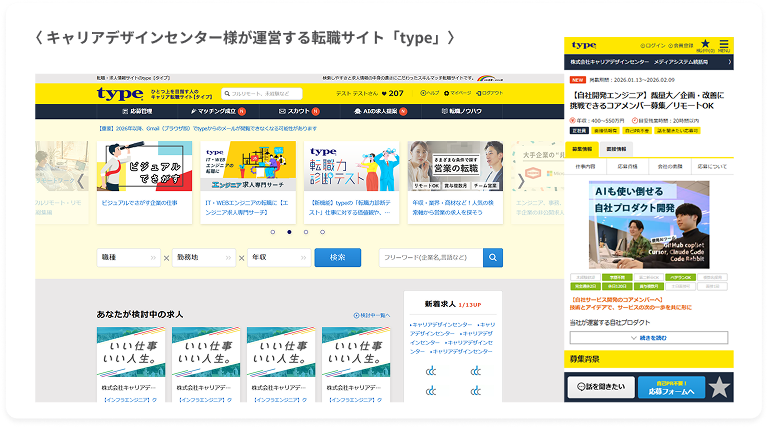The height and width of the screenshot is (428, 768).
Task: Jump to 会社の声 section tab
Action: pyautogui.click(x=670, y=166)
